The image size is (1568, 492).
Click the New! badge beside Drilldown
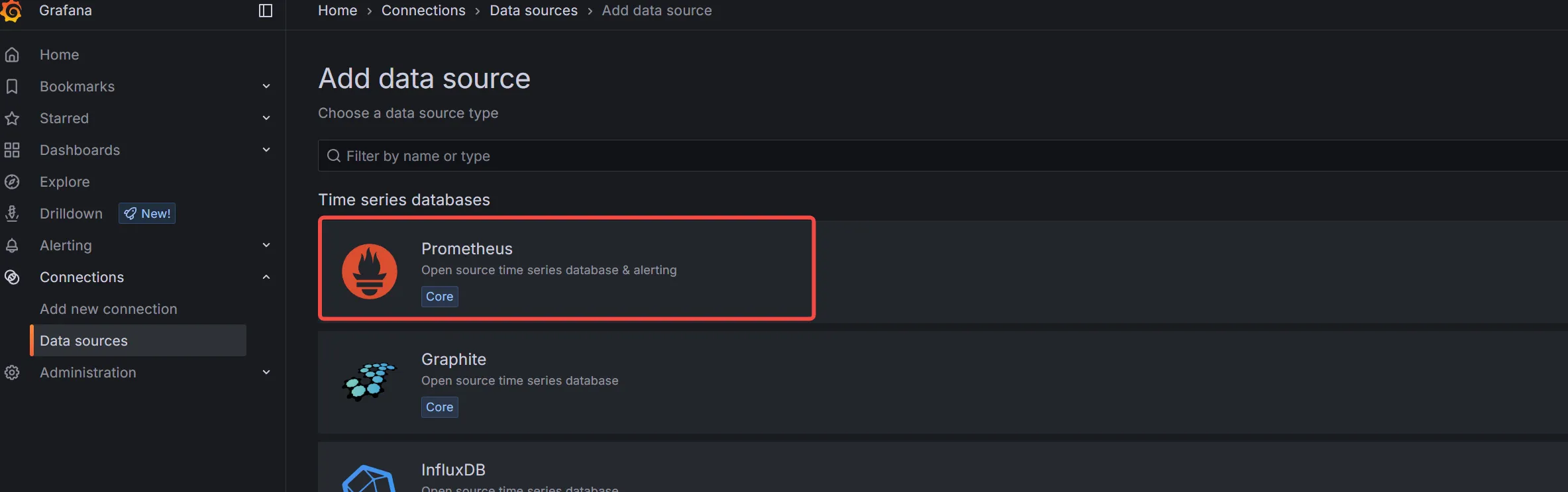[x=147, y=213]
